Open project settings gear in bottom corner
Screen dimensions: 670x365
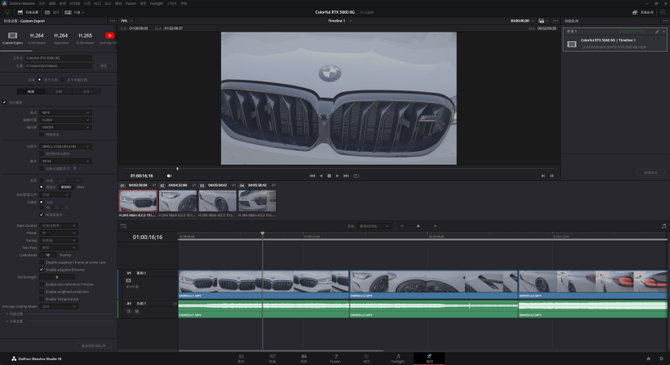coord(661,359)
